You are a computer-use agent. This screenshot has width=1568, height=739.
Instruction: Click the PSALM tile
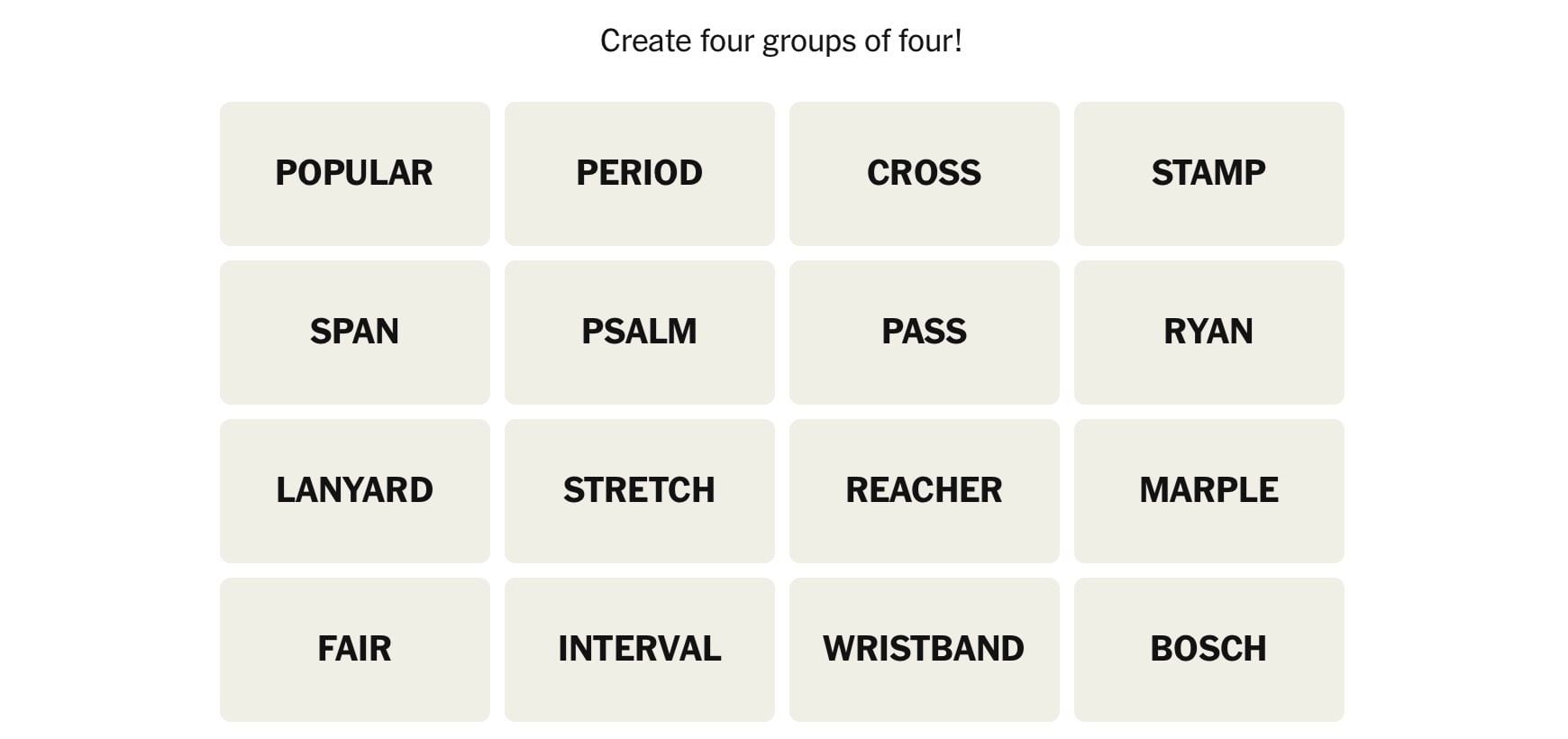639,332
